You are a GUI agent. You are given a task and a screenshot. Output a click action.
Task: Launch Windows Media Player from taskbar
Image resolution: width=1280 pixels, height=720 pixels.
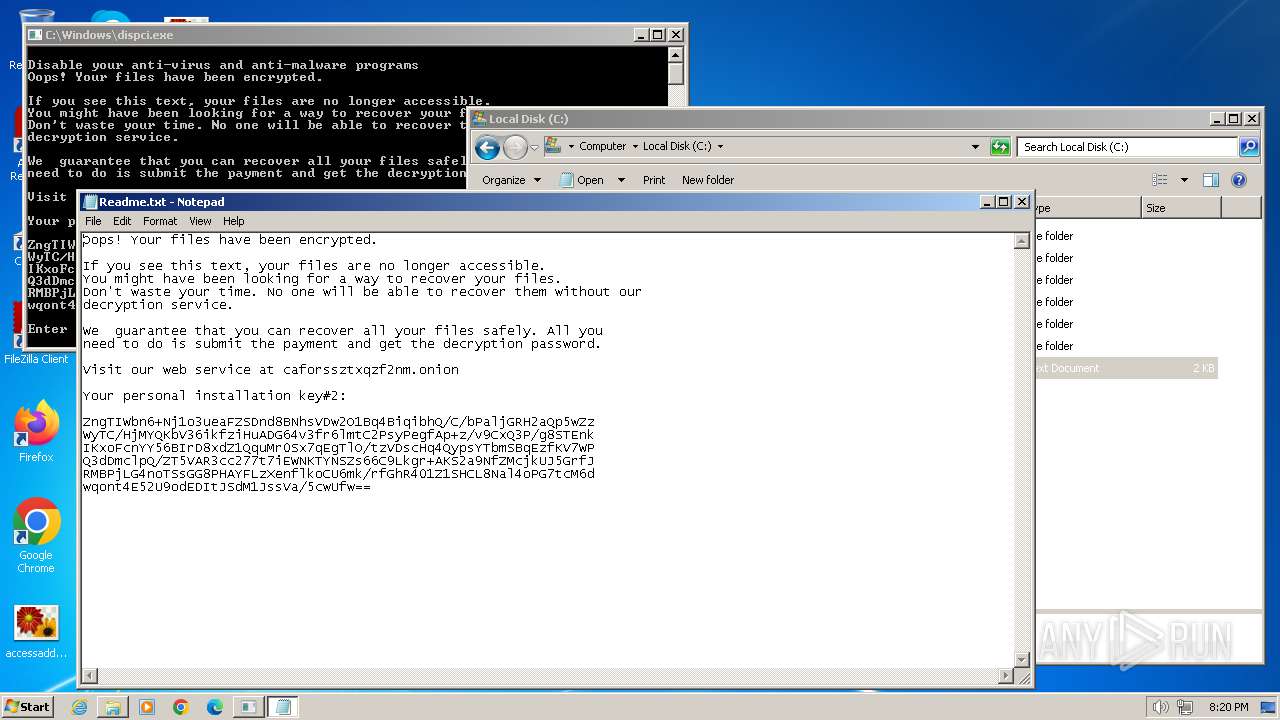(147, 707)
